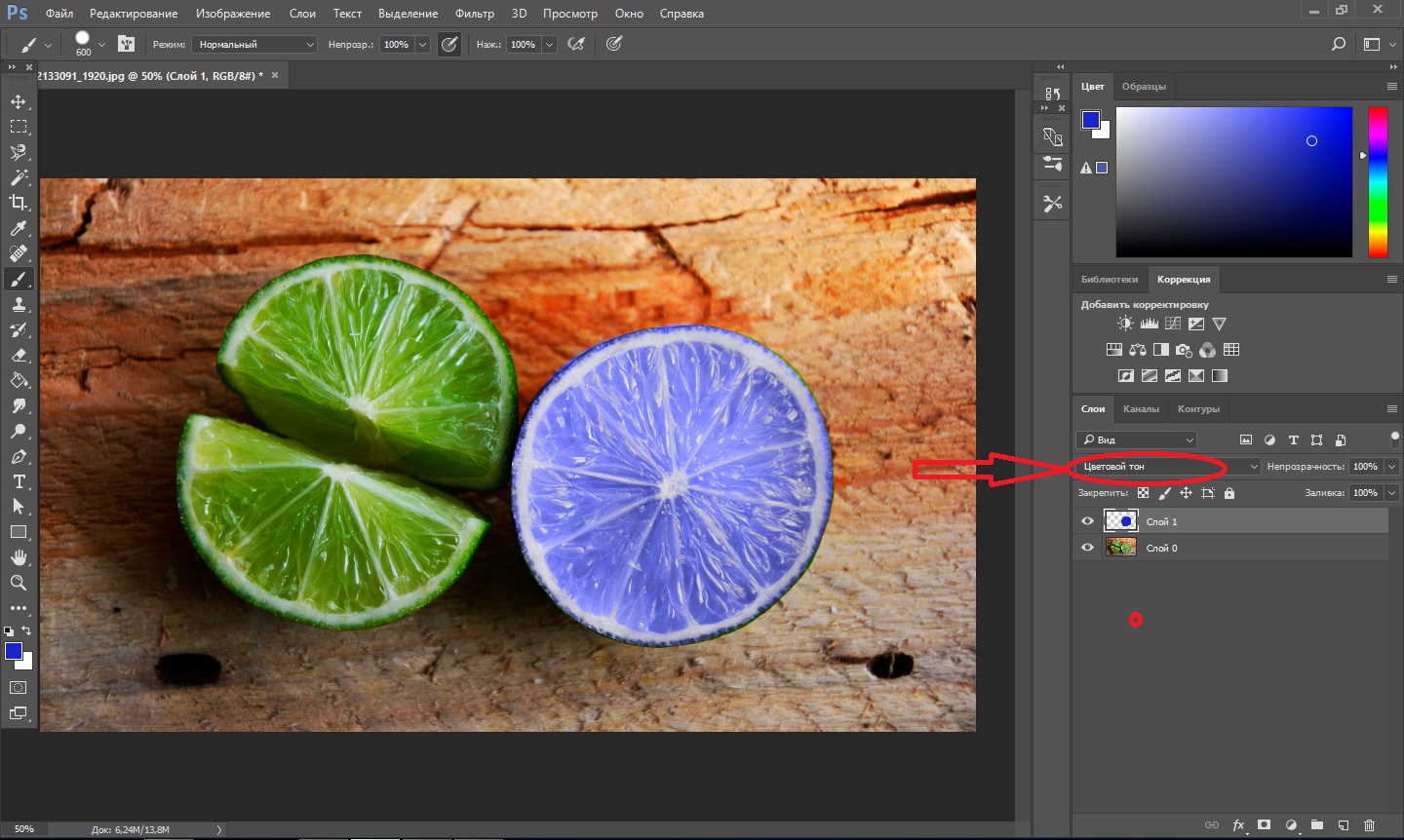Toggle lock all for layer

pyautogui.click(x=1229, y=493)
